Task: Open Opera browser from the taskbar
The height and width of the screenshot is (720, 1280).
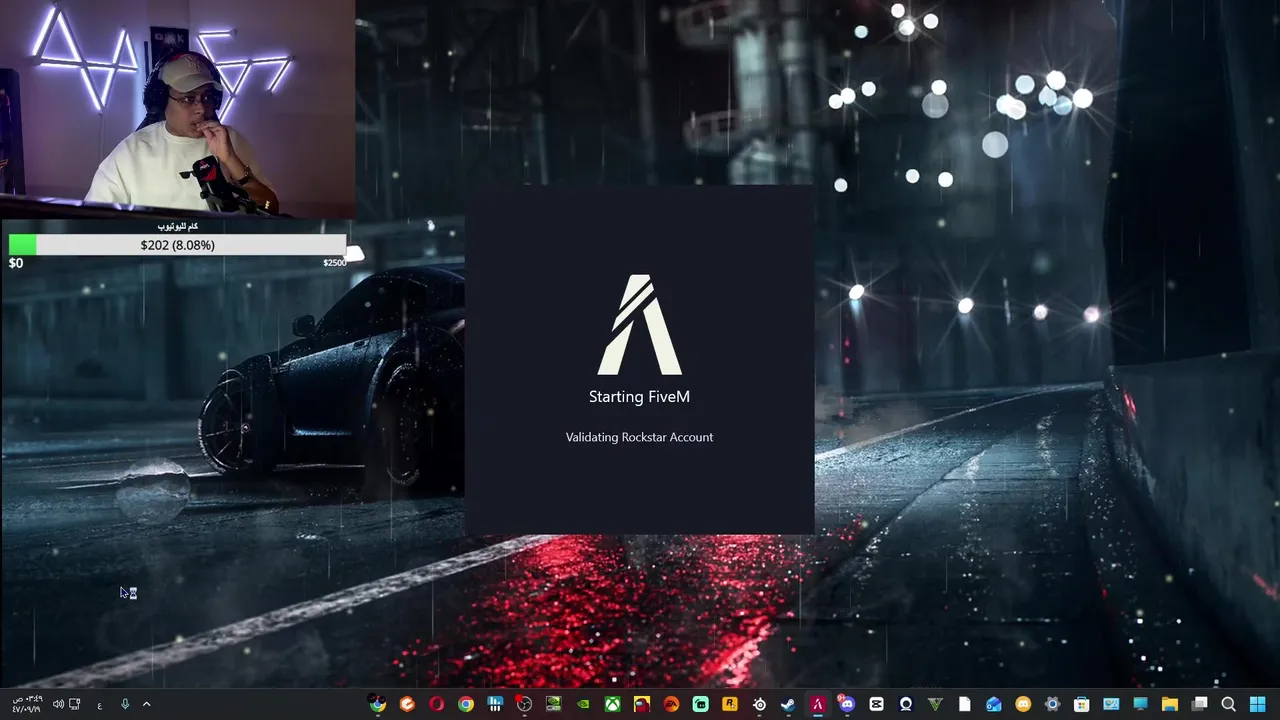Action: (436, 704)
